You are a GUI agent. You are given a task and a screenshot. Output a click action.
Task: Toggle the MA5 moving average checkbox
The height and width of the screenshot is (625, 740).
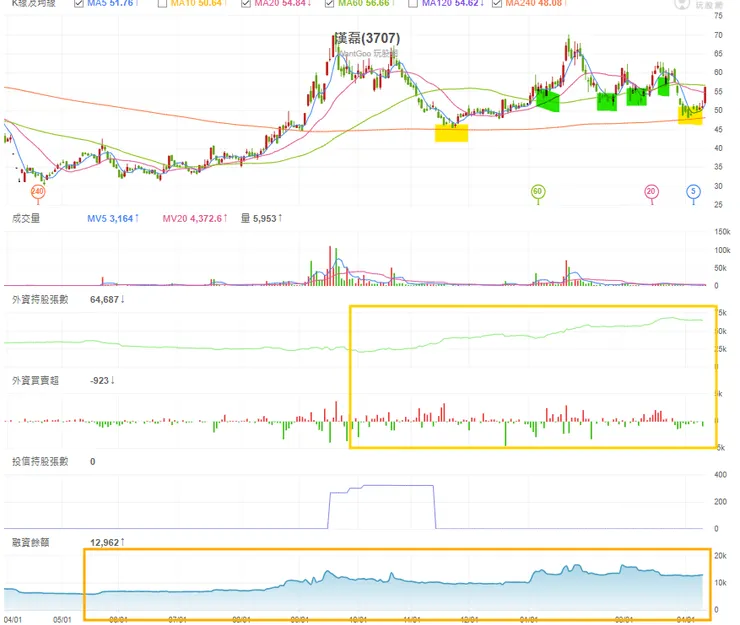point(79,3)
